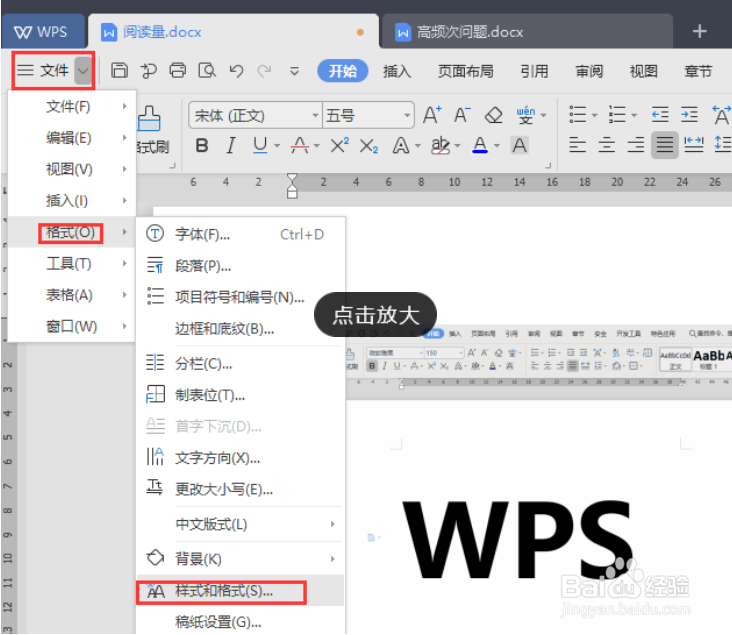Image resolution: width=732 pixels, height=635 pixels.
Task: Select 更改大小写(E)... menu entry
Action: pos(241,489)
